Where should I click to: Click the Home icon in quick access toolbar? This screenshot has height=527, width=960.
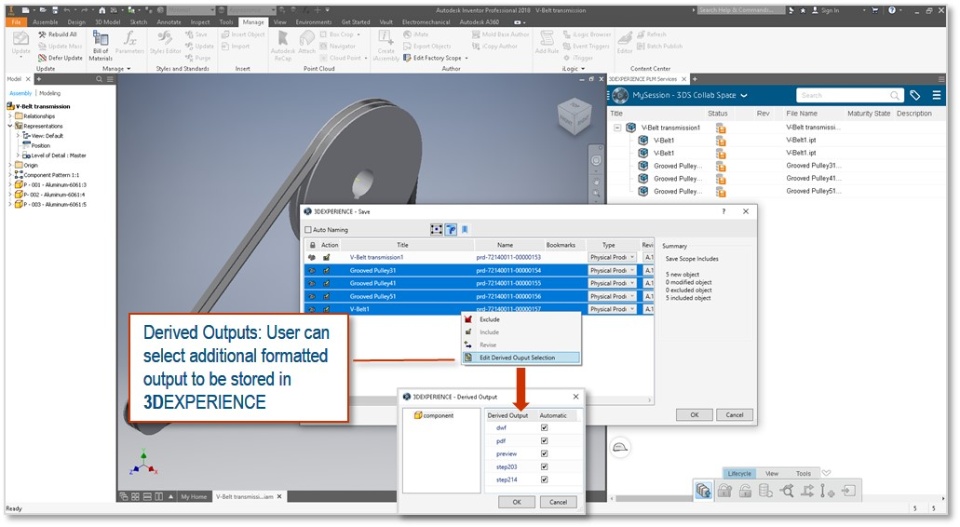[x=102, y=10]
